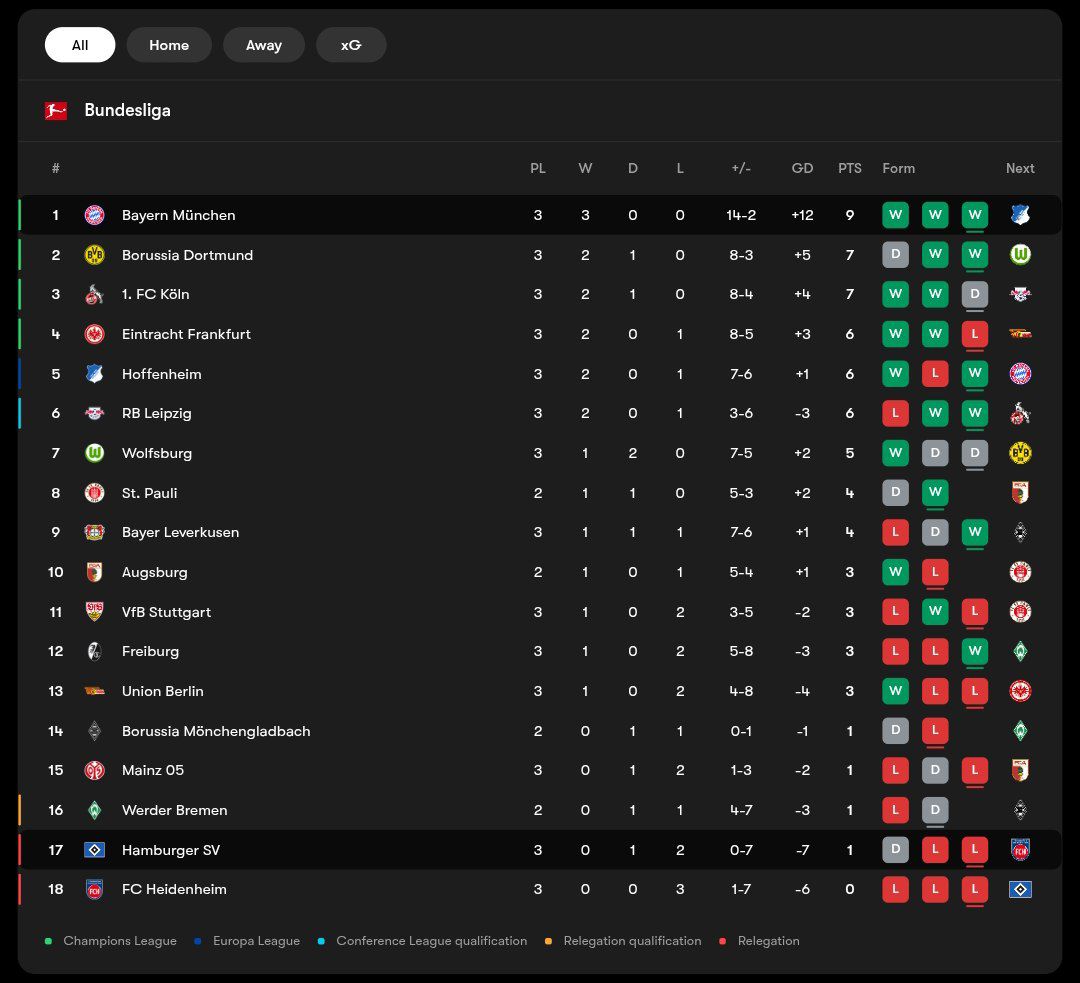Click Bayern München's latest win form badge
The width and height of the screenshot is (1080, 983).
[x=975, y=215]
